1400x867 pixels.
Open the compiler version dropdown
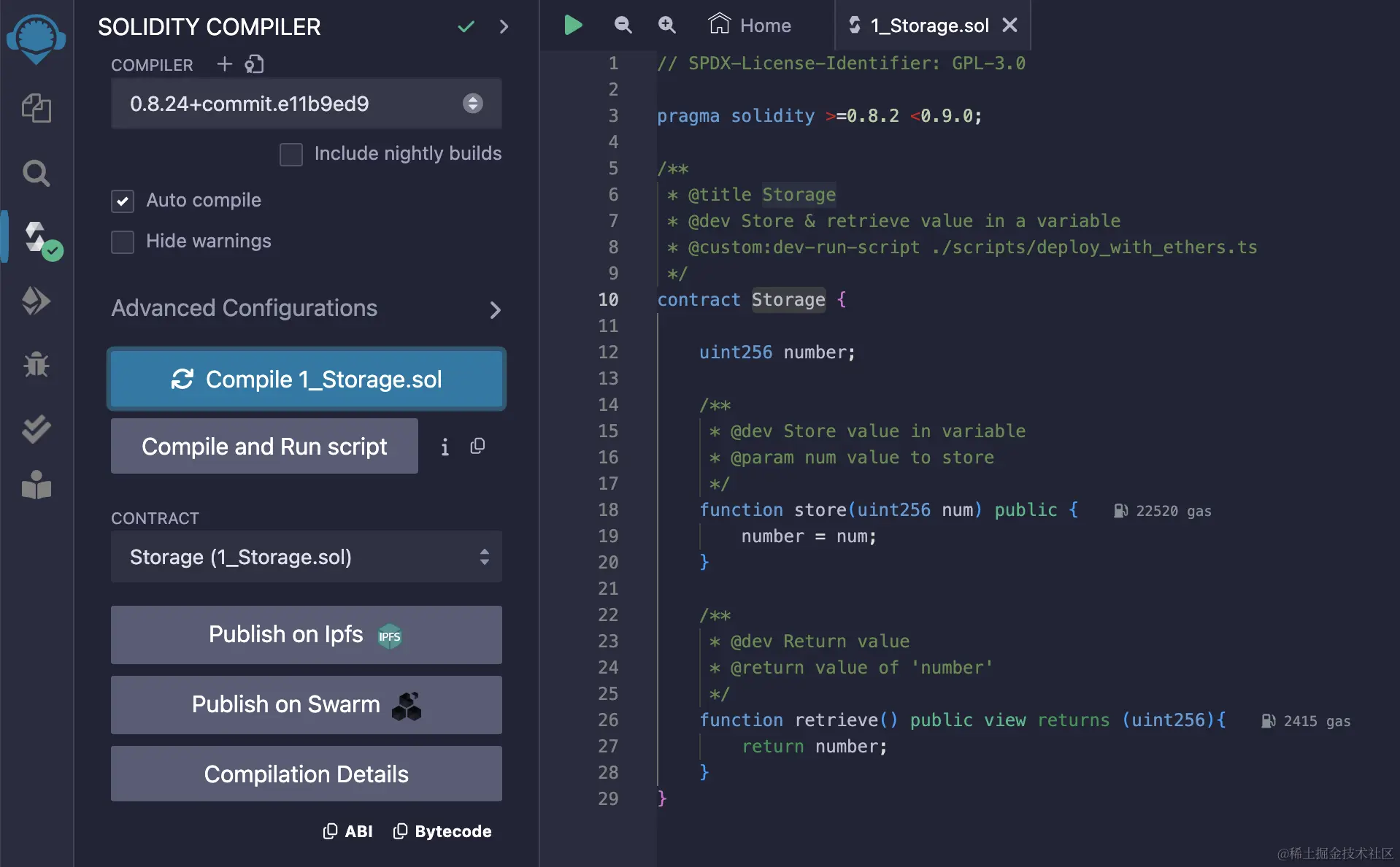coord(307,104)
